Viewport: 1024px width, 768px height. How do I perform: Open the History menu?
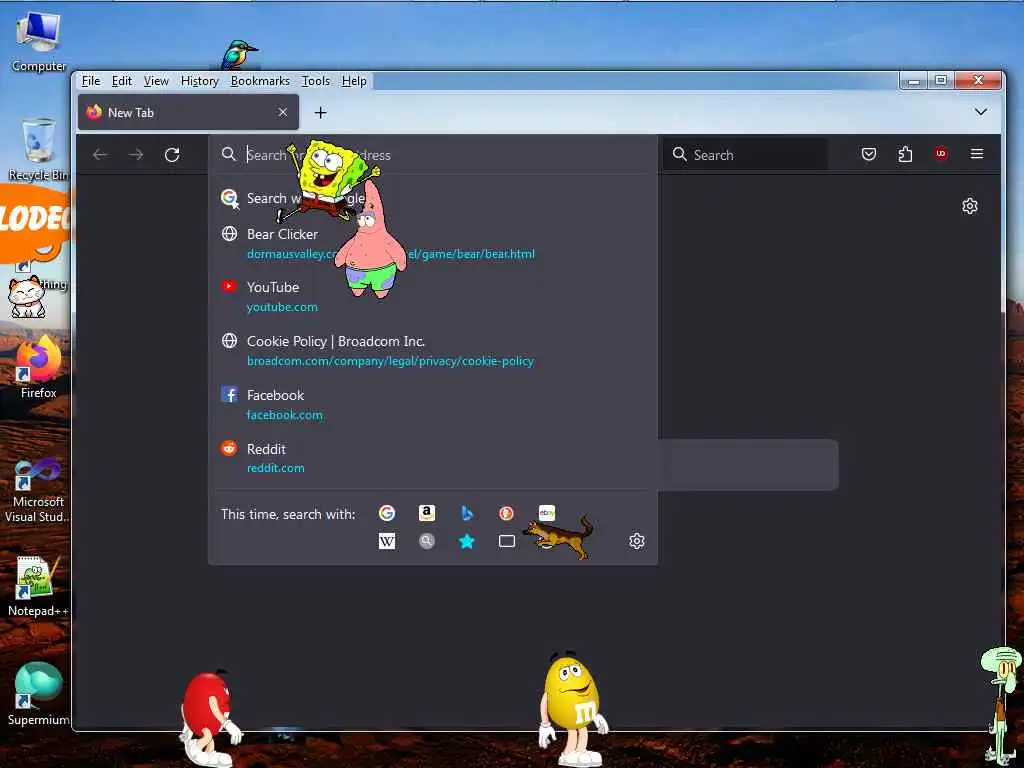pos(199,81)
